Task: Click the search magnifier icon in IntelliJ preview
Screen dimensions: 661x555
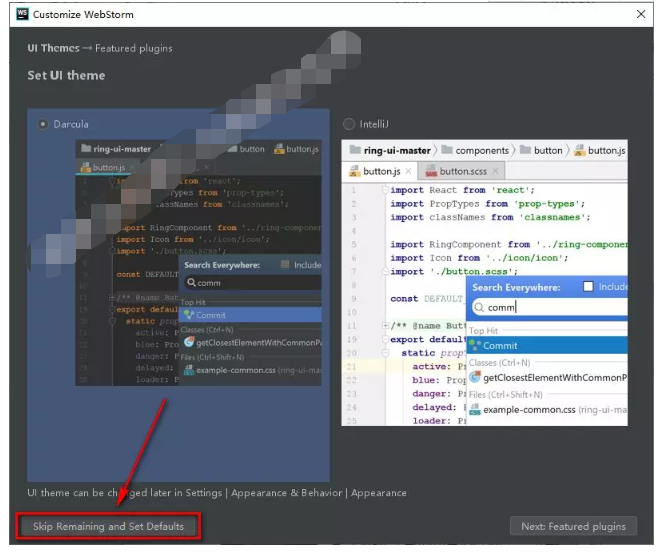Action: 479,308
